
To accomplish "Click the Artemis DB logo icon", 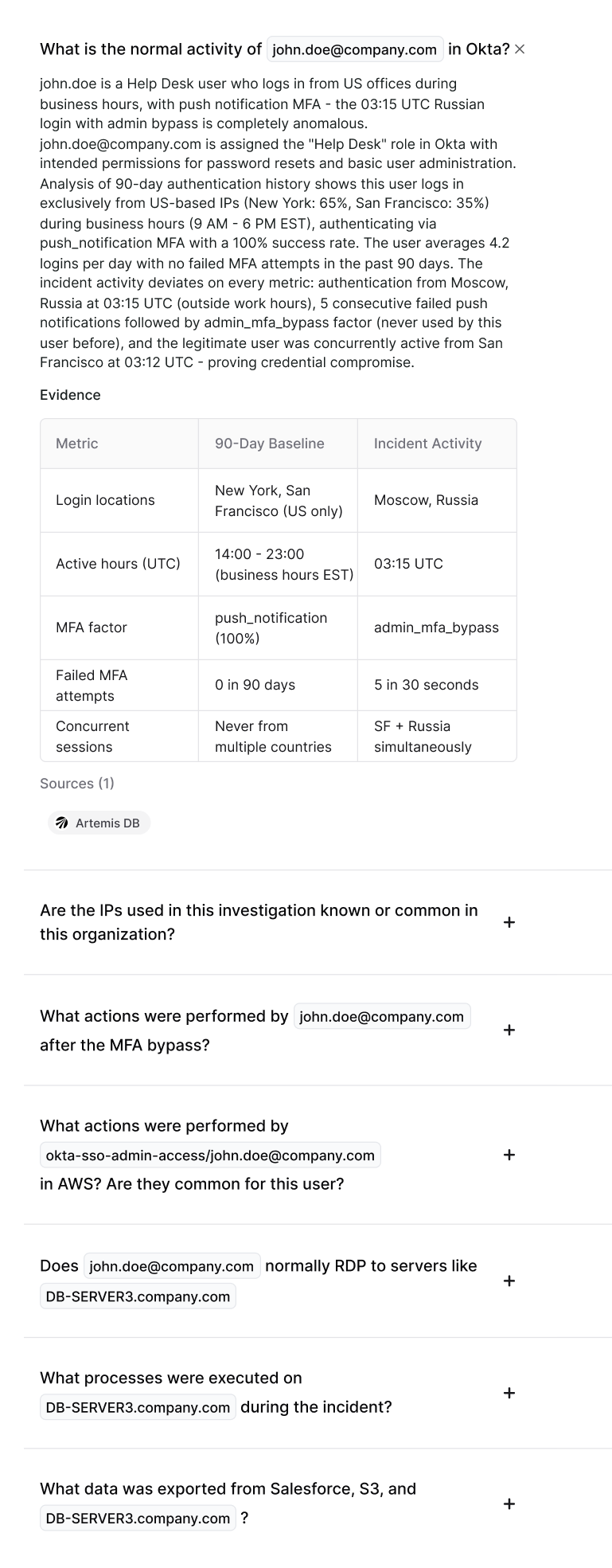I will pos(62,823).
